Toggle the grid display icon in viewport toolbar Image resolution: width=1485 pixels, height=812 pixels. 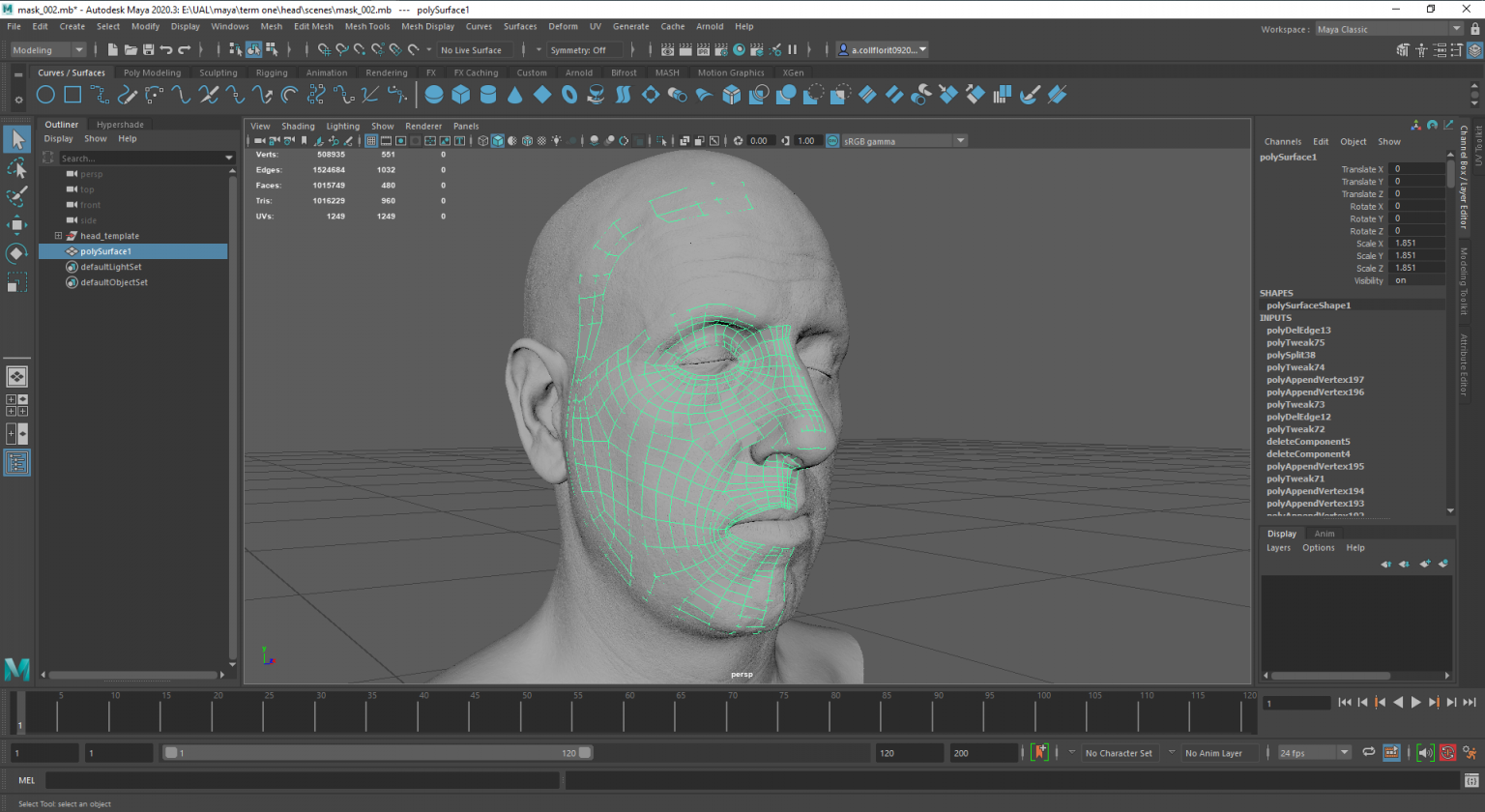(371, 140)
